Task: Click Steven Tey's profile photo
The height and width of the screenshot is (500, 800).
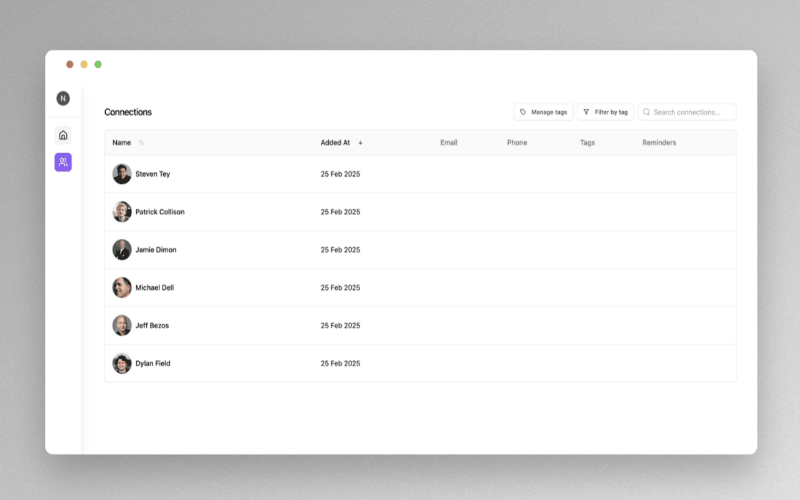Action: tap(122, 174)
